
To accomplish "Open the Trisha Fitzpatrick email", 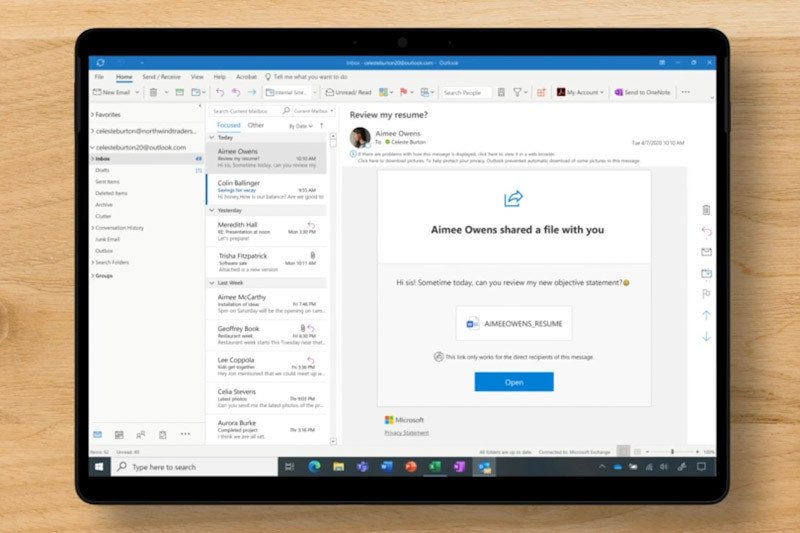I will coord(266,262).
